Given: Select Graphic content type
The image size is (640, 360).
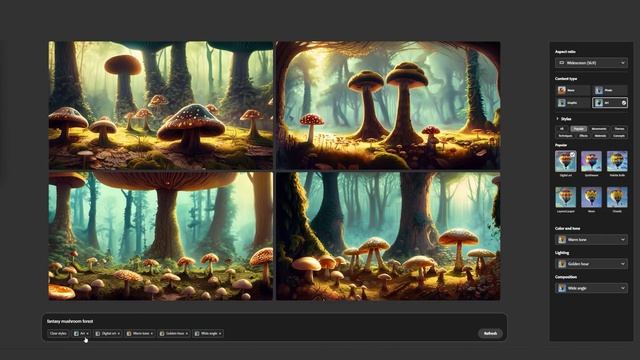Looking at the screenshot, I should click(573, 103).
